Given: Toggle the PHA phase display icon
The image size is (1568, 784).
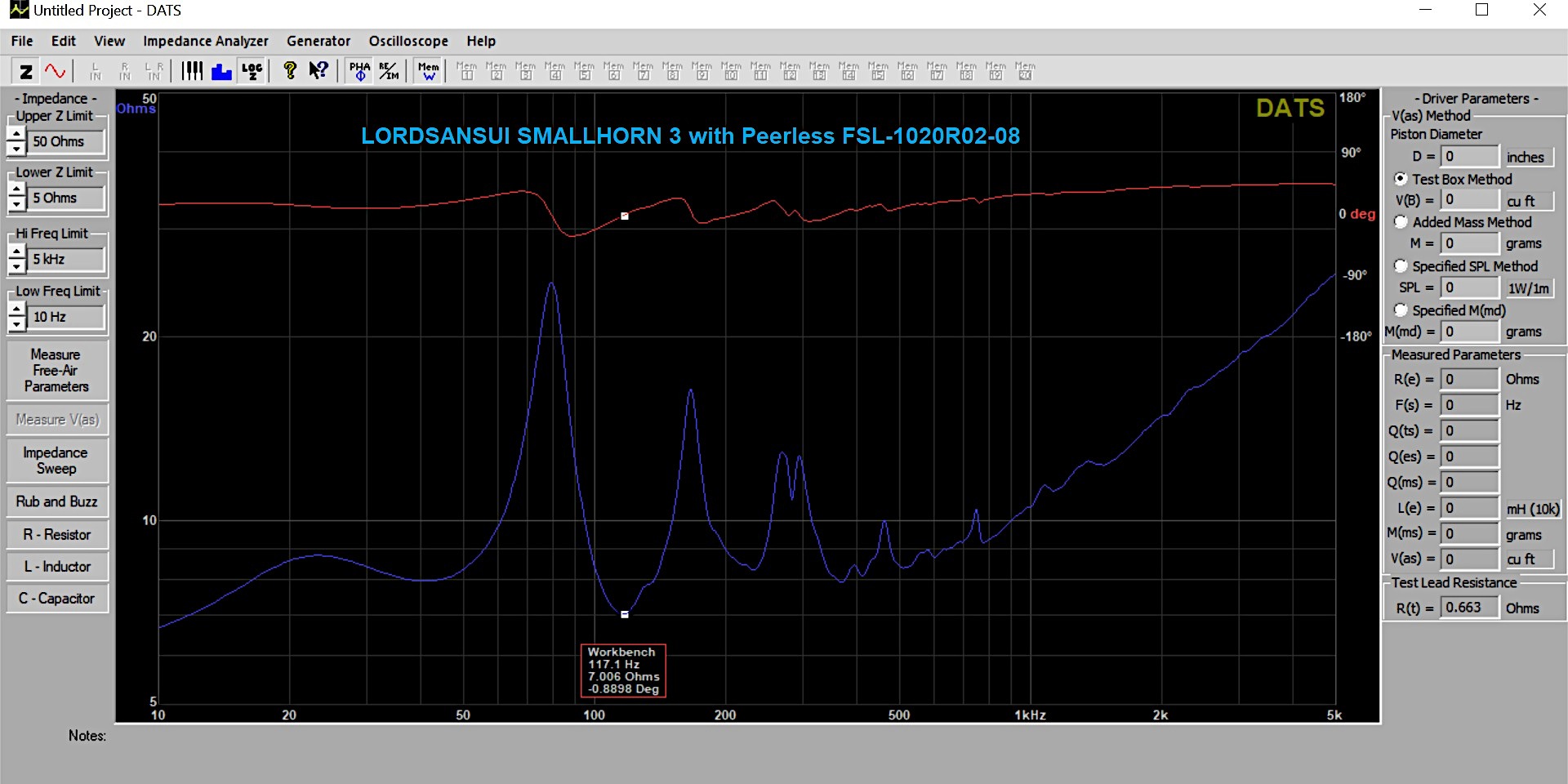Looking at the screenshot, I should tap(359, 71).
